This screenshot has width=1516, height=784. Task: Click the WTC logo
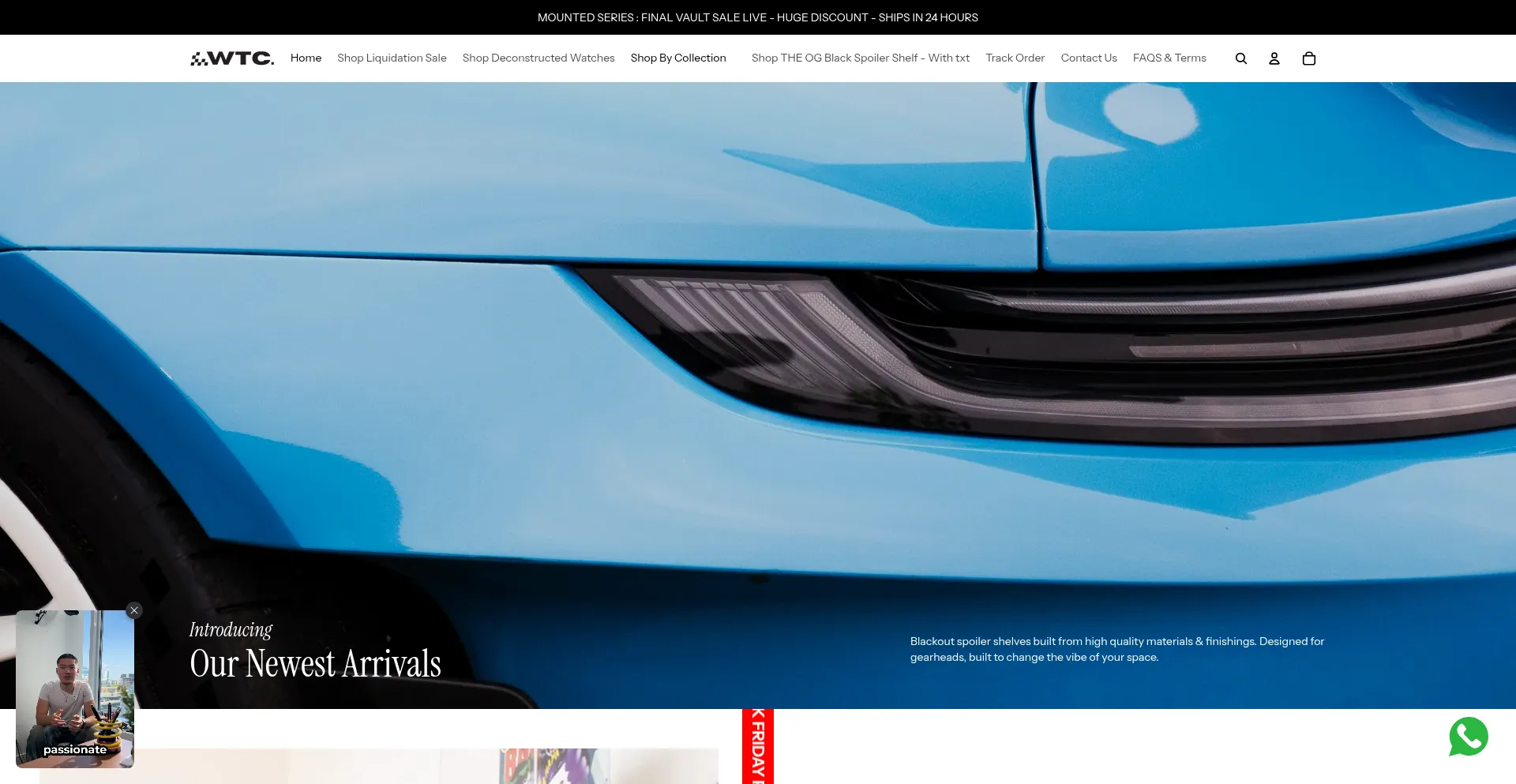[232, 58]
